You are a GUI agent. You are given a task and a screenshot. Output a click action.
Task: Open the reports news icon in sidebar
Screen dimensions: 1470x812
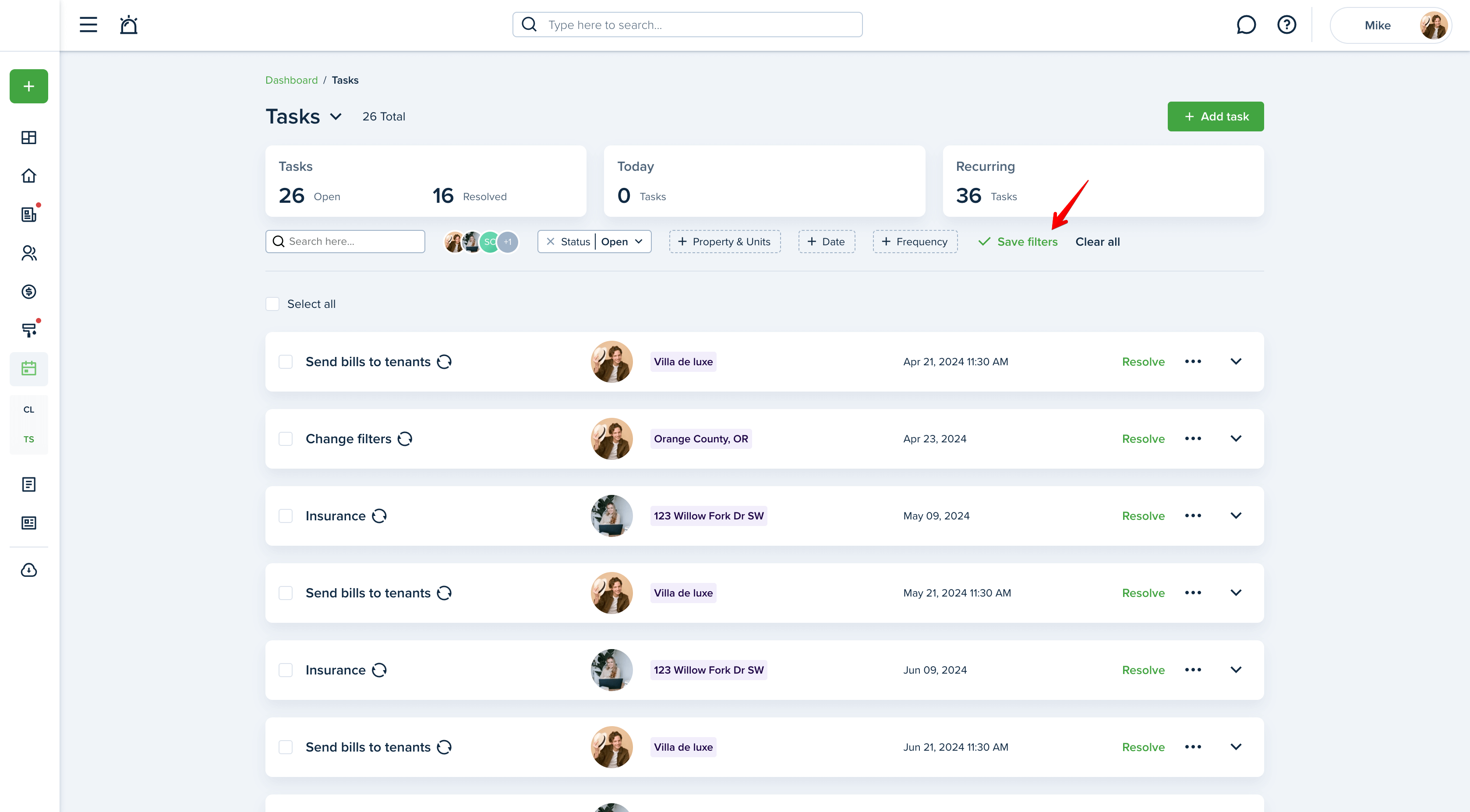[x=28, y=523]
